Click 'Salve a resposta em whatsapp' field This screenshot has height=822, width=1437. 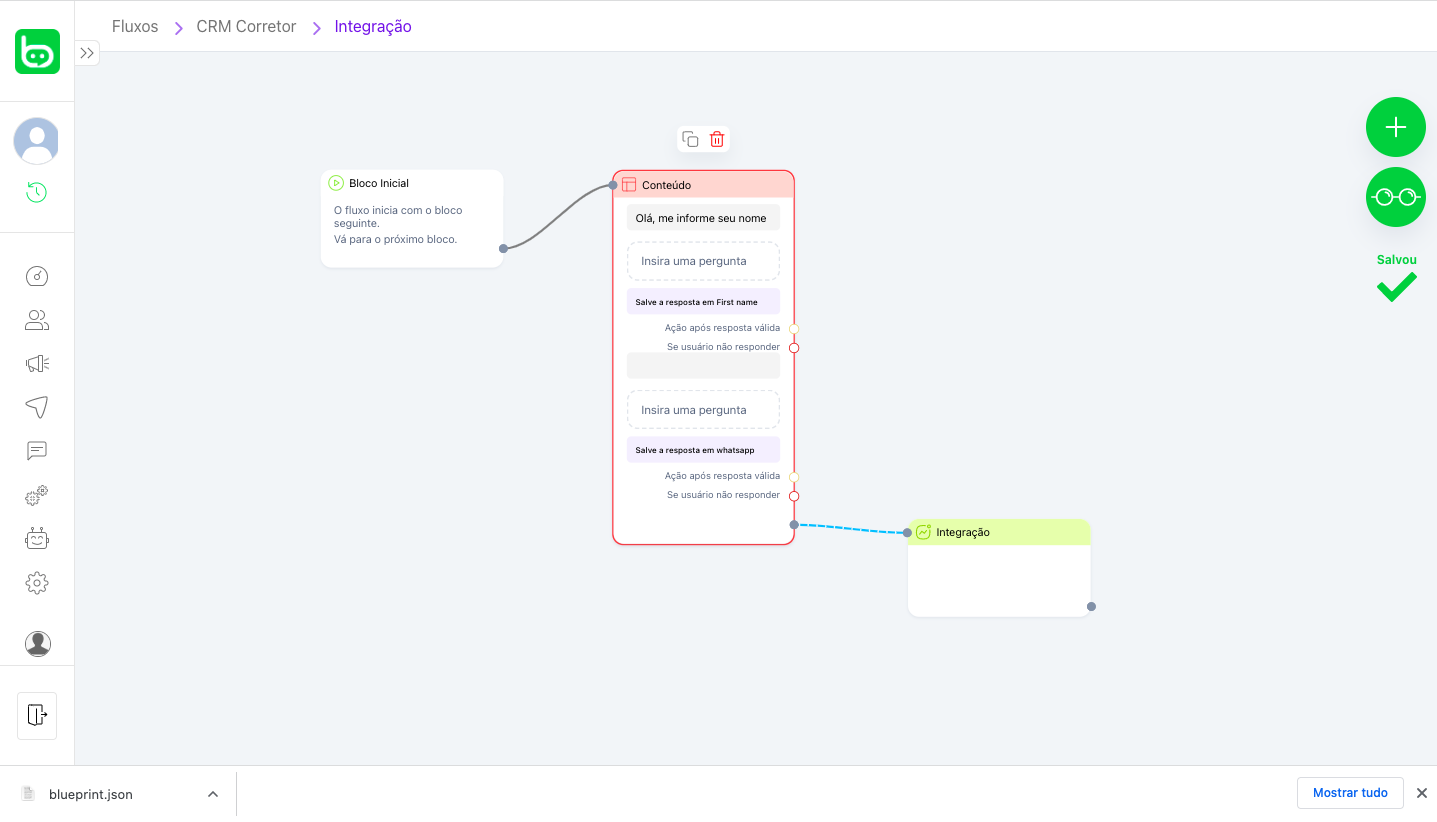tap(703, 450)
